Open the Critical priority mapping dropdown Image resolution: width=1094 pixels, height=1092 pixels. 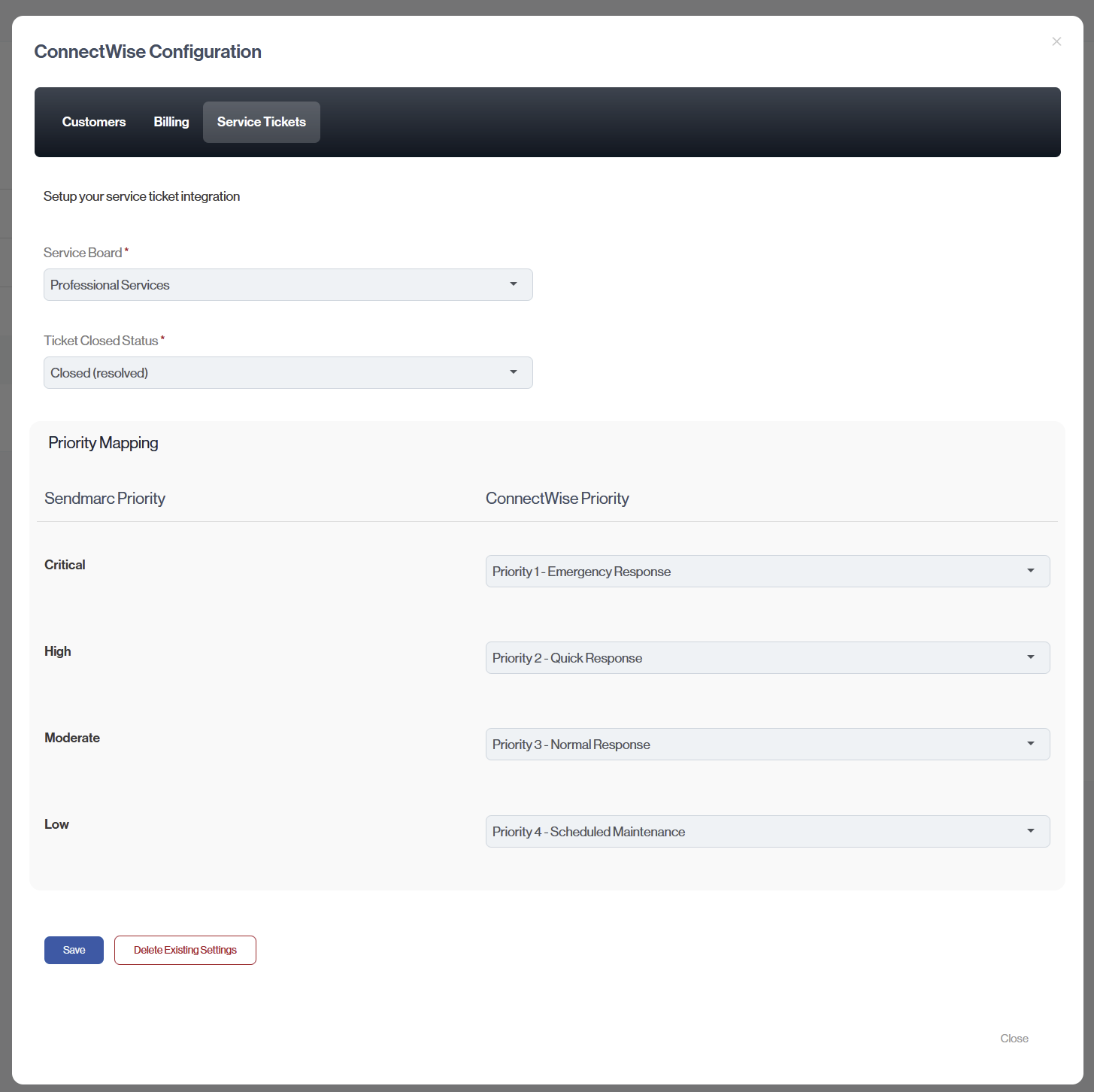768,572
